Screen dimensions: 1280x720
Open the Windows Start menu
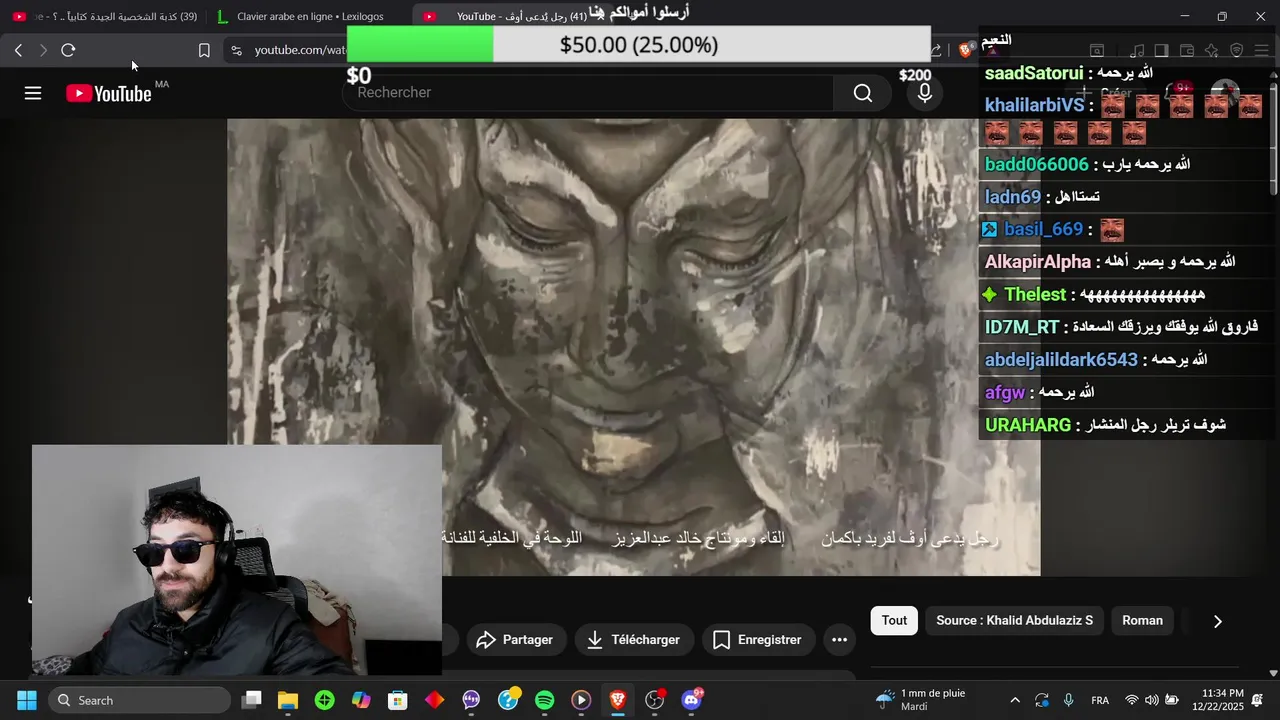tap(26, 700)
